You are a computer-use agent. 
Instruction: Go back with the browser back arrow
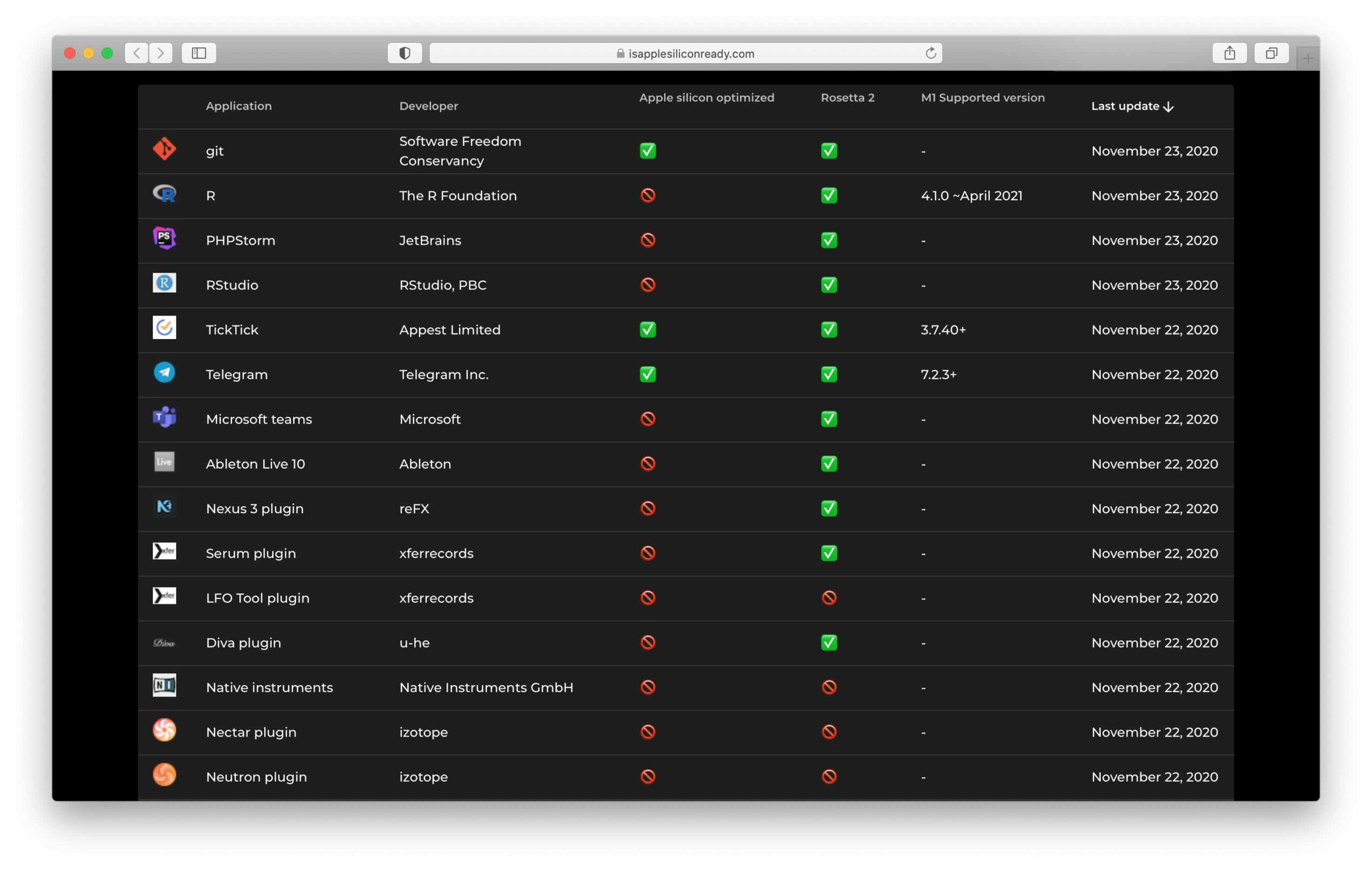(137, 53)
